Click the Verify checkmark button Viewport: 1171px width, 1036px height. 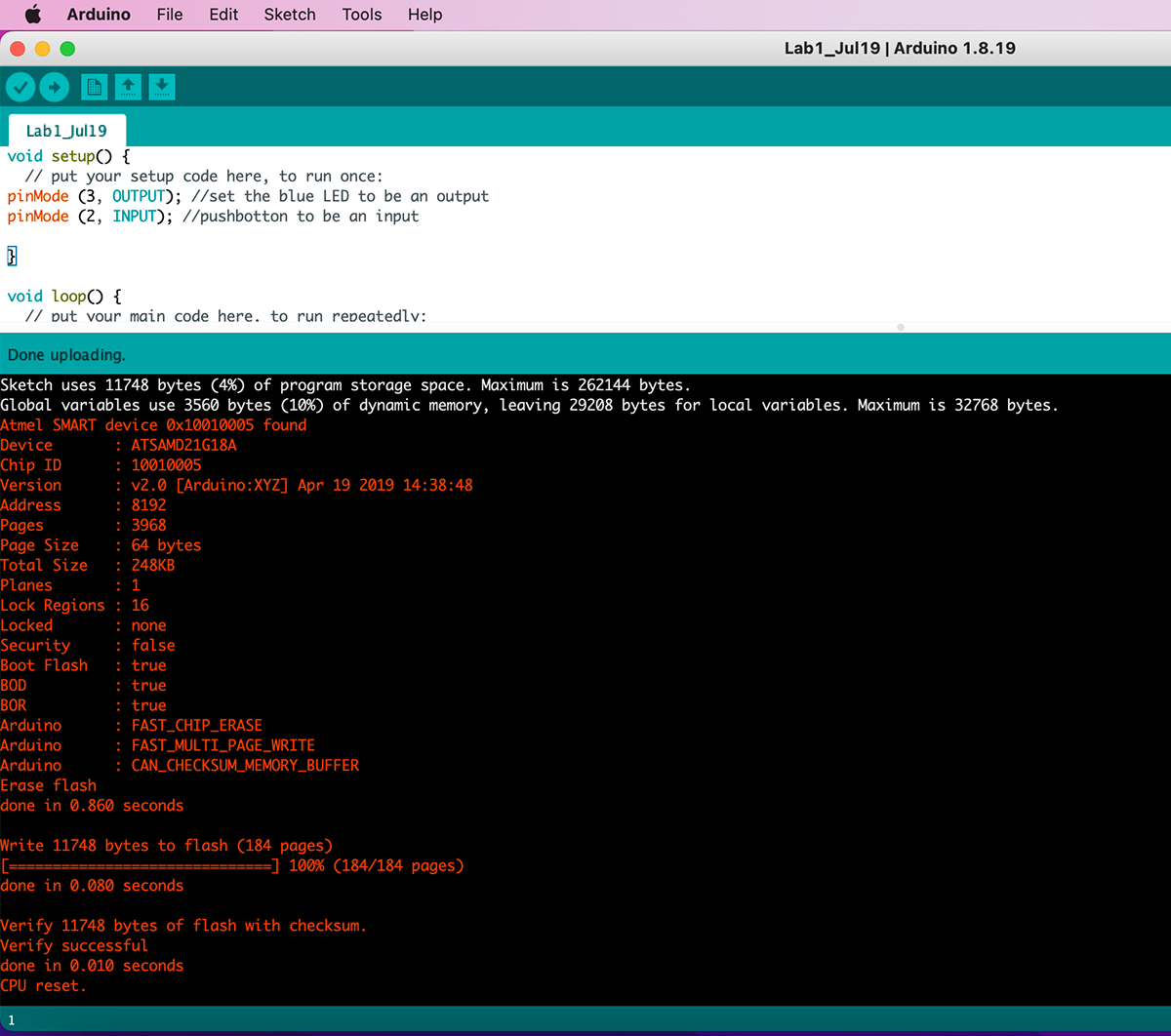(20, 87)
